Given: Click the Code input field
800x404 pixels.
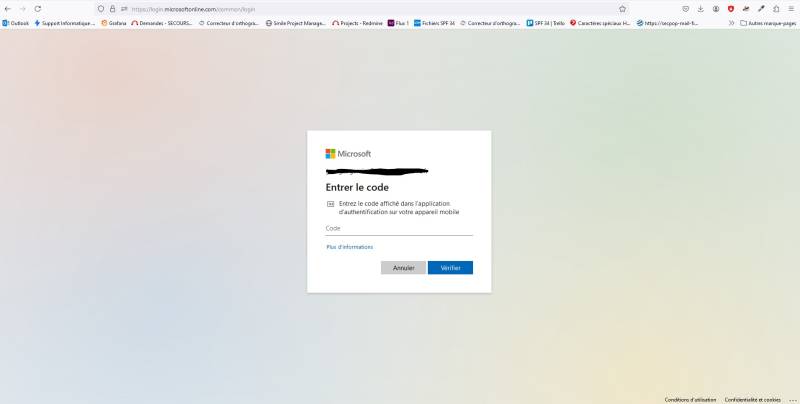Looking at the screenshot, I should [399, 229].
